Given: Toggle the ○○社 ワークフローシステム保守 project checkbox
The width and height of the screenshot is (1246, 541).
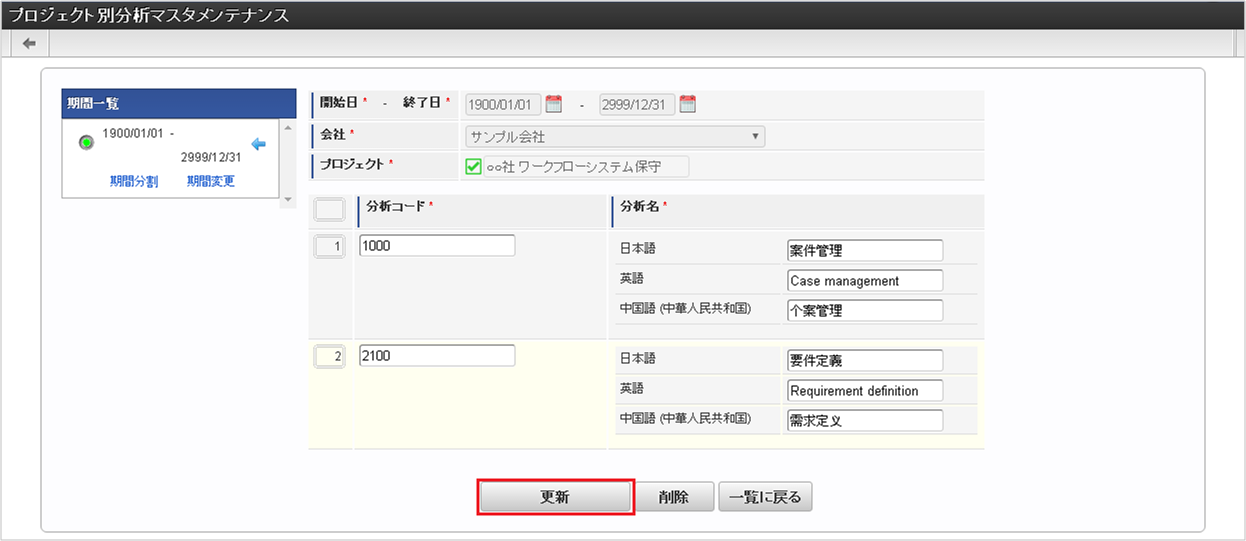Looking at the screenshot, I should click(x=474, y=166).
